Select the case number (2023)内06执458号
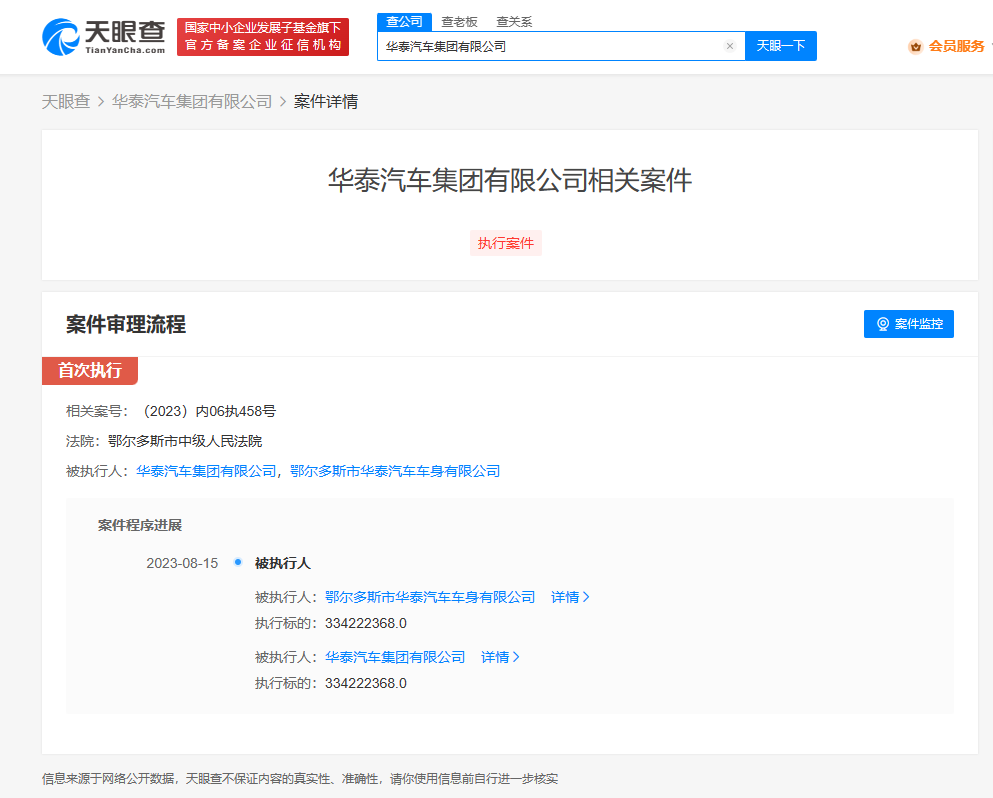 [207, 411]
